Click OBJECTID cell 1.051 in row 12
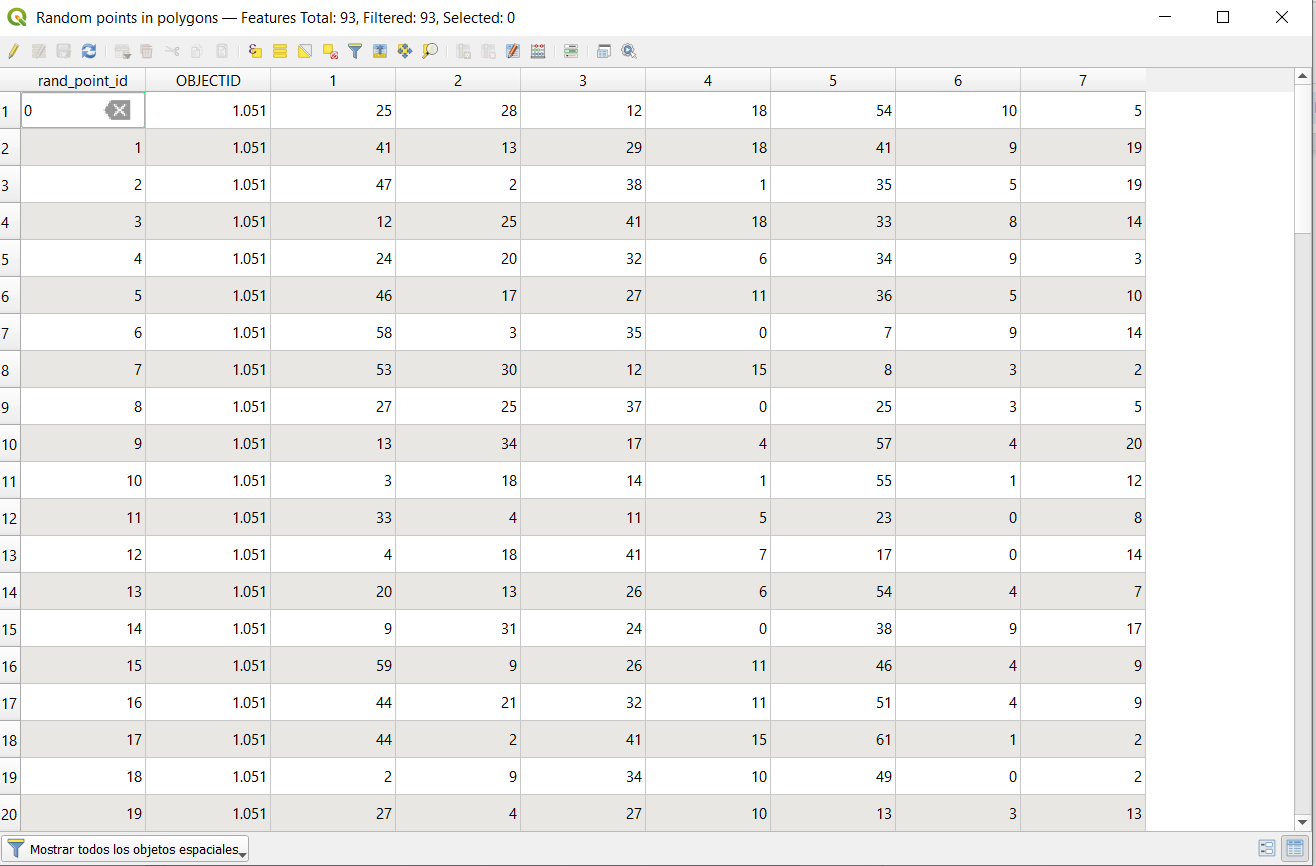 pyautogui.click(x=208, y=518)
